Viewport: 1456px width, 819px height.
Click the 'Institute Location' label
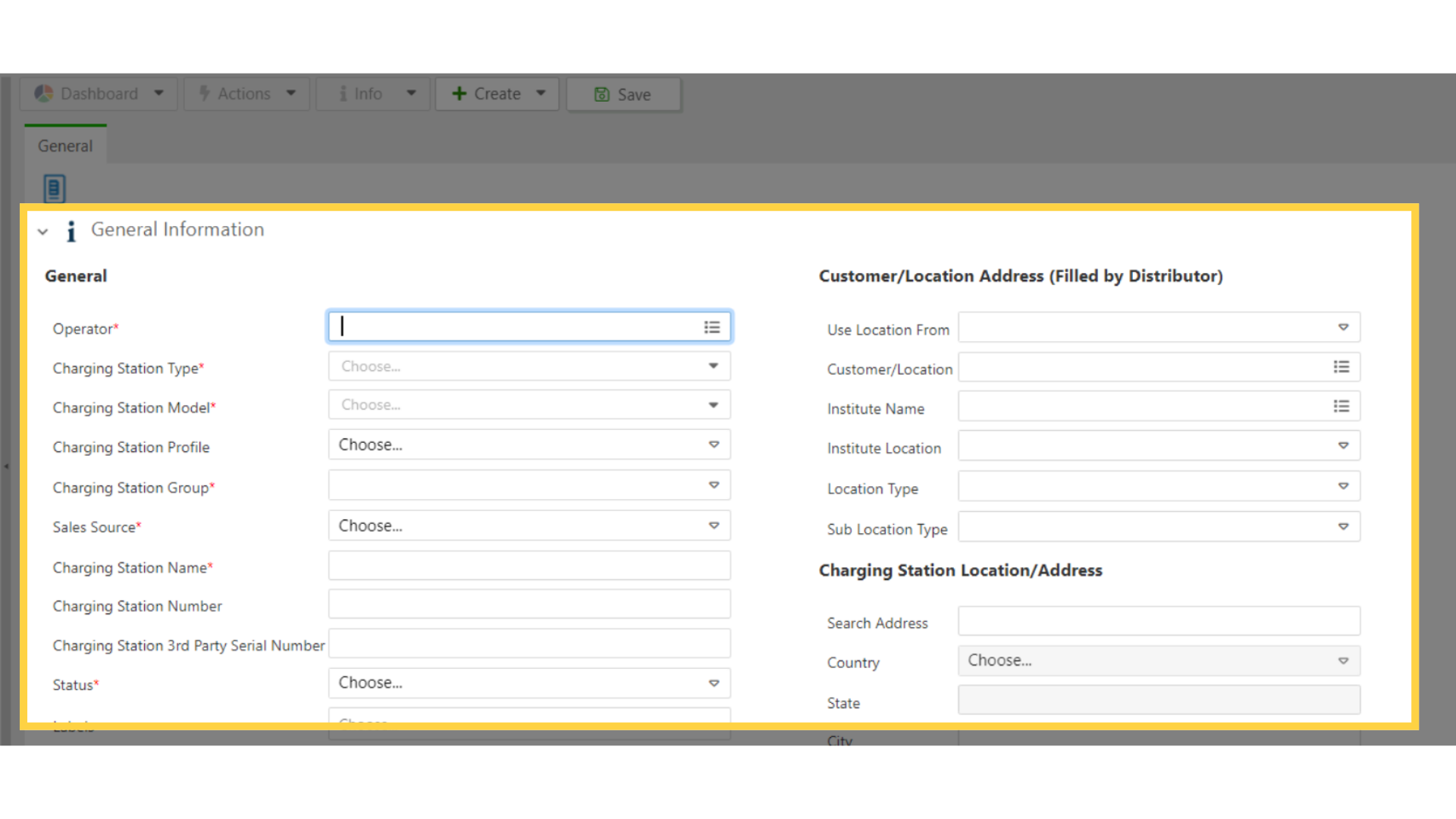pos(884,448)
